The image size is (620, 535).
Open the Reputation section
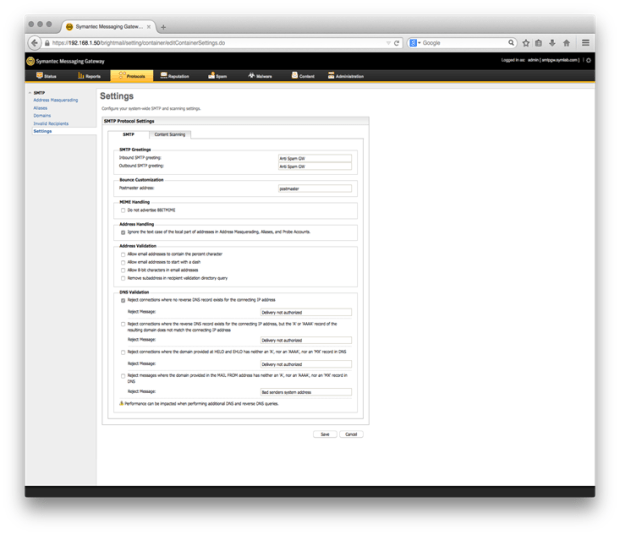pyautogui.click(x=175, y=76)
